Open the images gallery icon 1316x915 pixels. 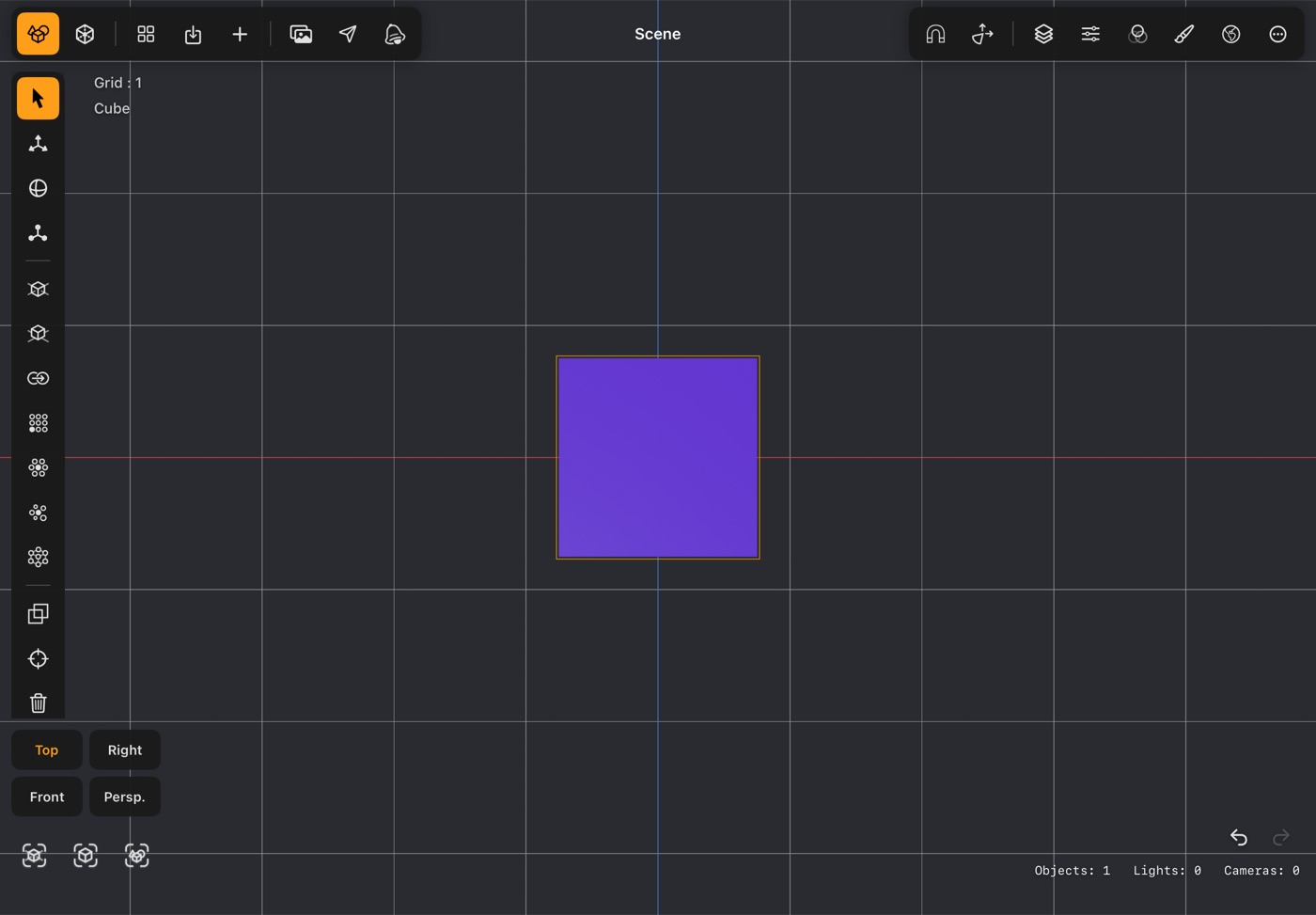pyautogui.click(x=301, y=34)
